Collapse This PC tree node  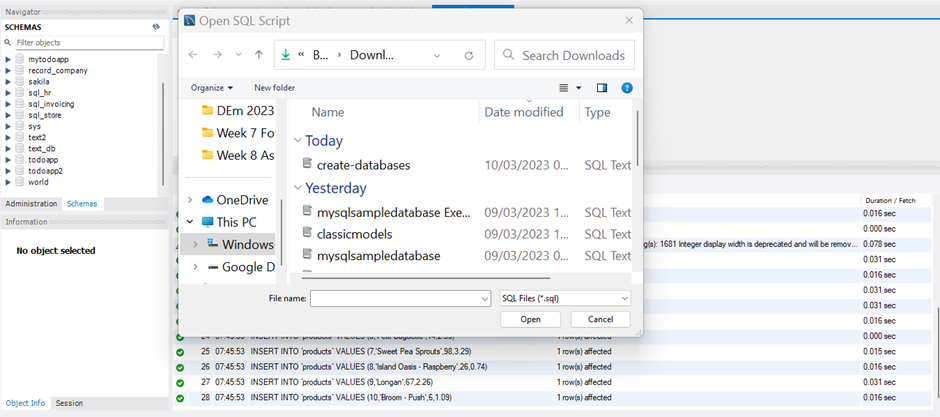(191, 222)
